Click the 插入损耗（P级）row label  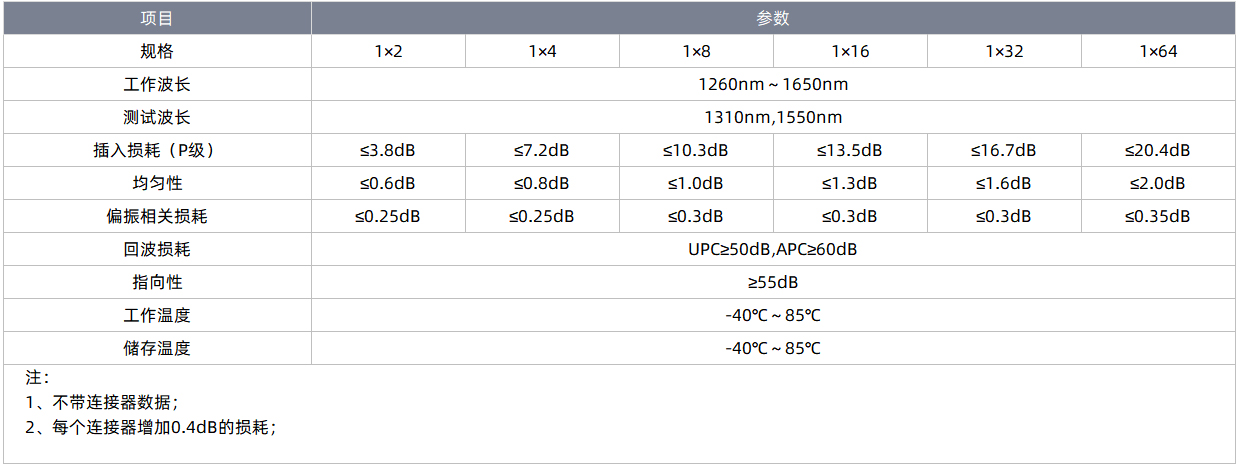click(x=157, y=150)
